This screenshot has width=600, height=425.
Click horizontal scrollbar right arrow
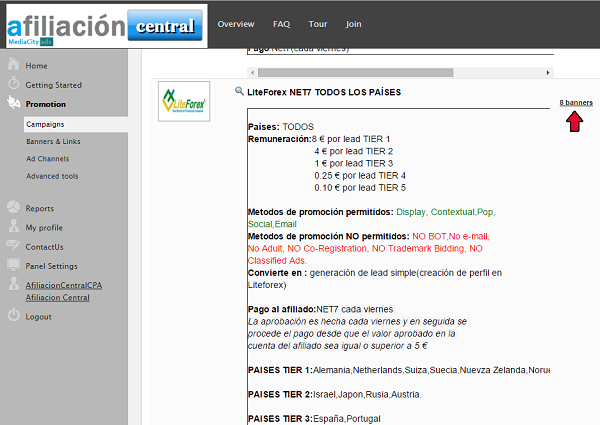[x=548, y=72]
